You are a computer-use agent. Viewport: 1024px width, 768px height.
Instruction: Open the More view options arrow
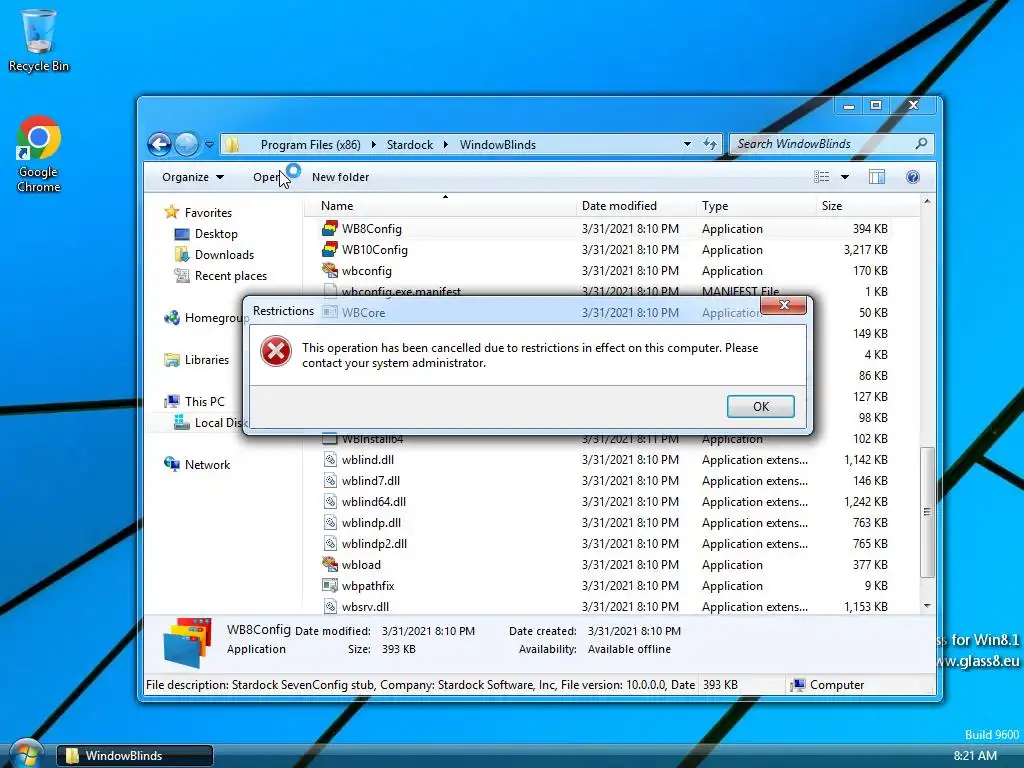(x=844, y=177)
